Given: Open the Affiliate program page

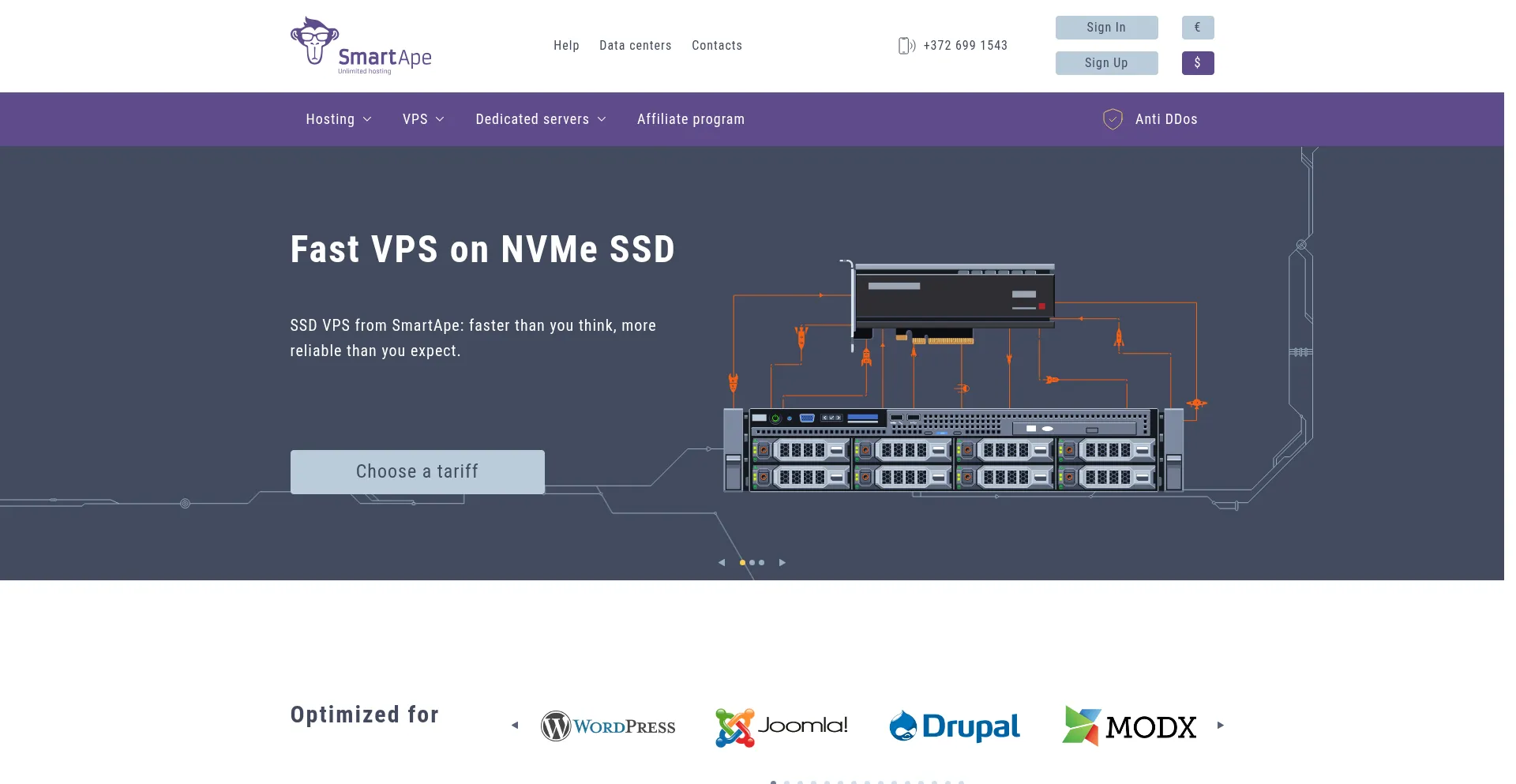Looking at the screenshot, I should click(691, 119).
